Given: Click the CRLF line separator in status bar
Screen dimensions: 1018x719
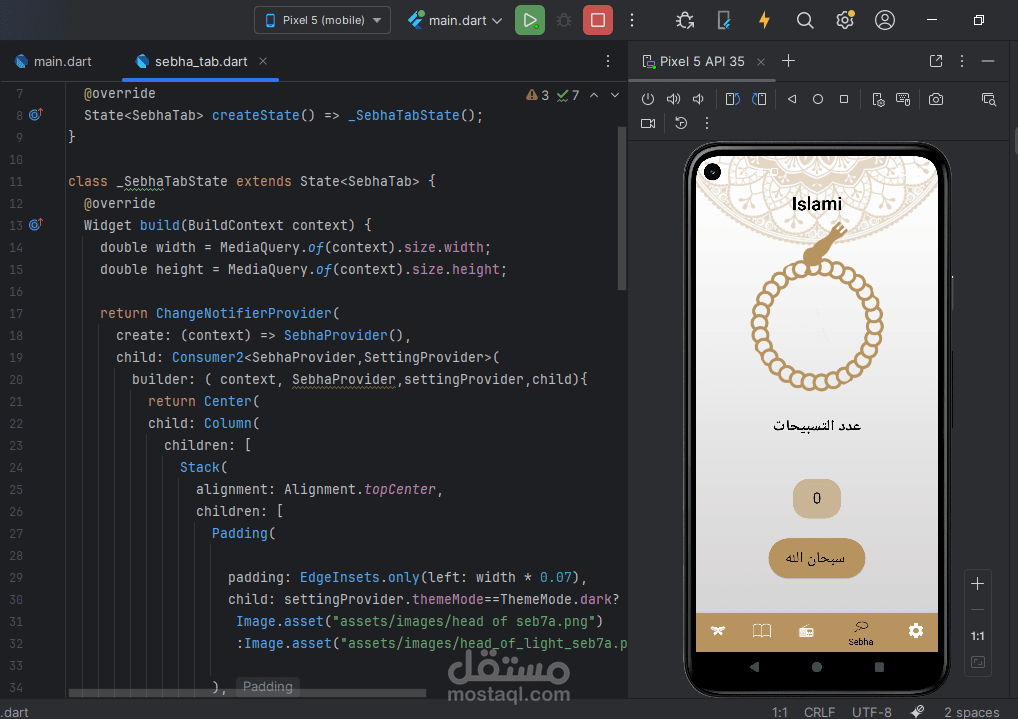Looking at the screenshot, I should [819, 712].
